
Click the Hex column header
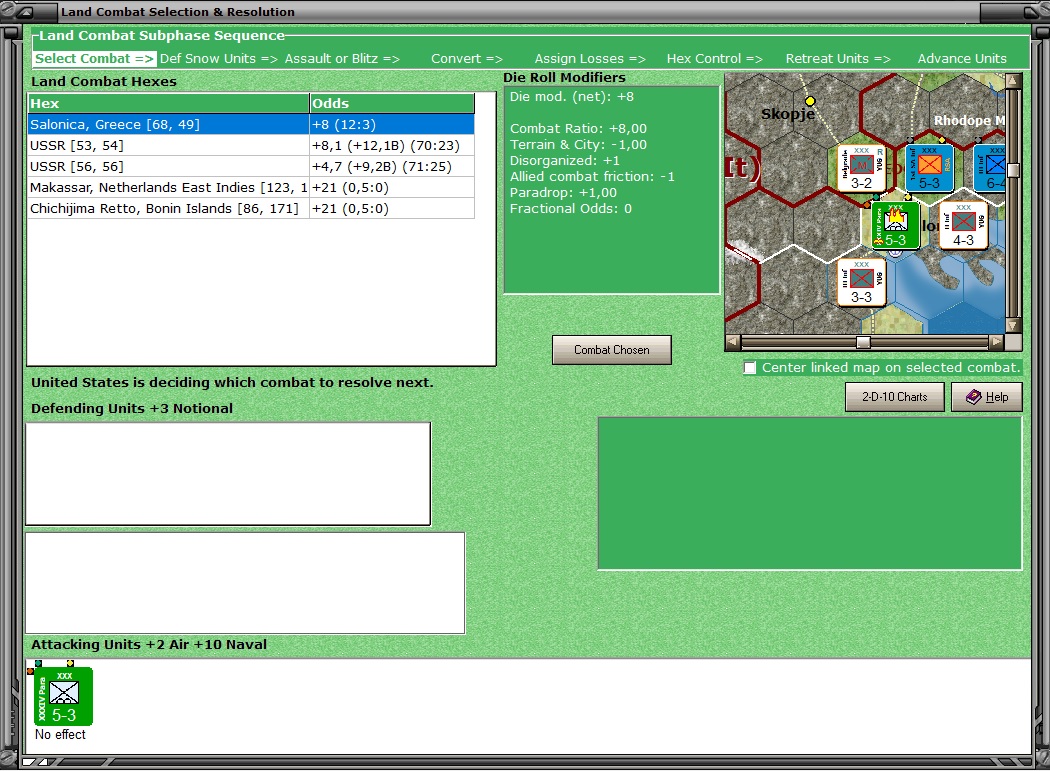[x=168, y=103]
